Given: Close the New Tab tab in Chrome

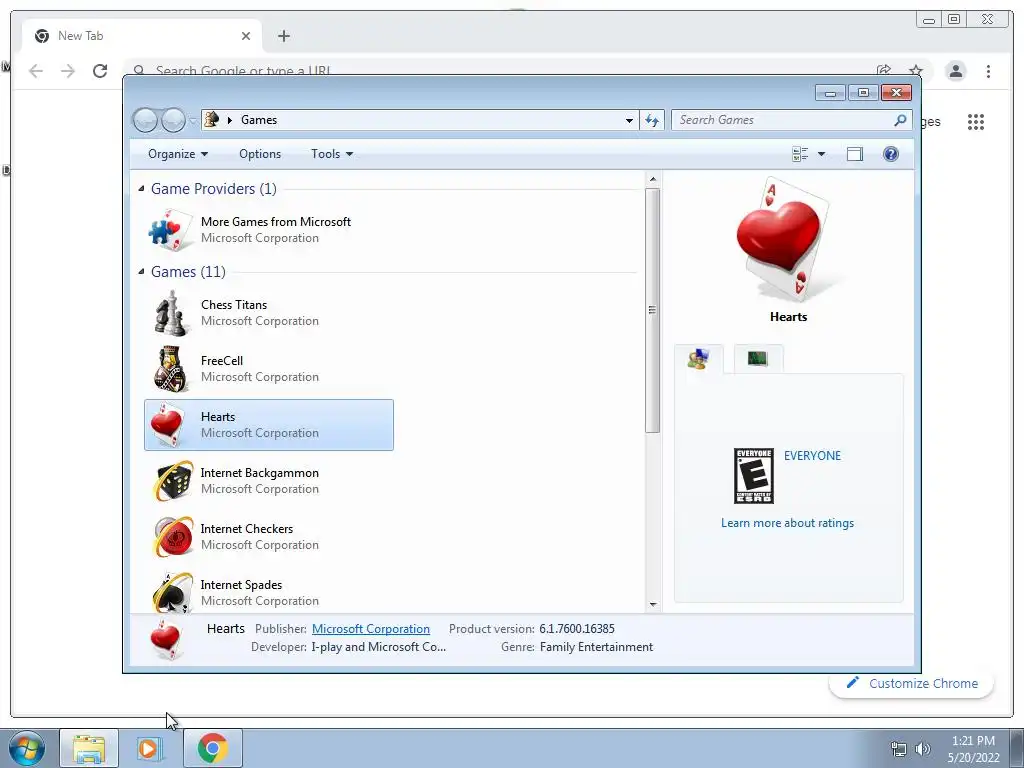Looking at the screenshot, I should [x=246, y=36].
